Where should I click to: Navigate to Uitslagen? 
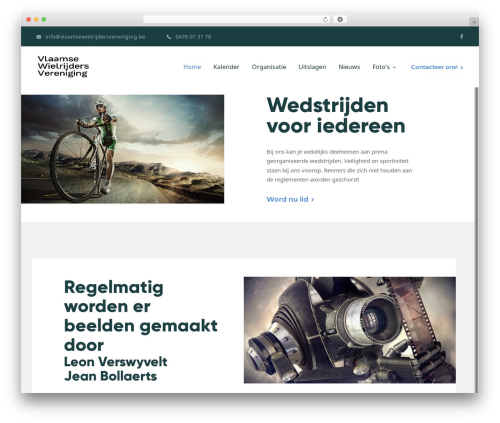coord(312,67)
